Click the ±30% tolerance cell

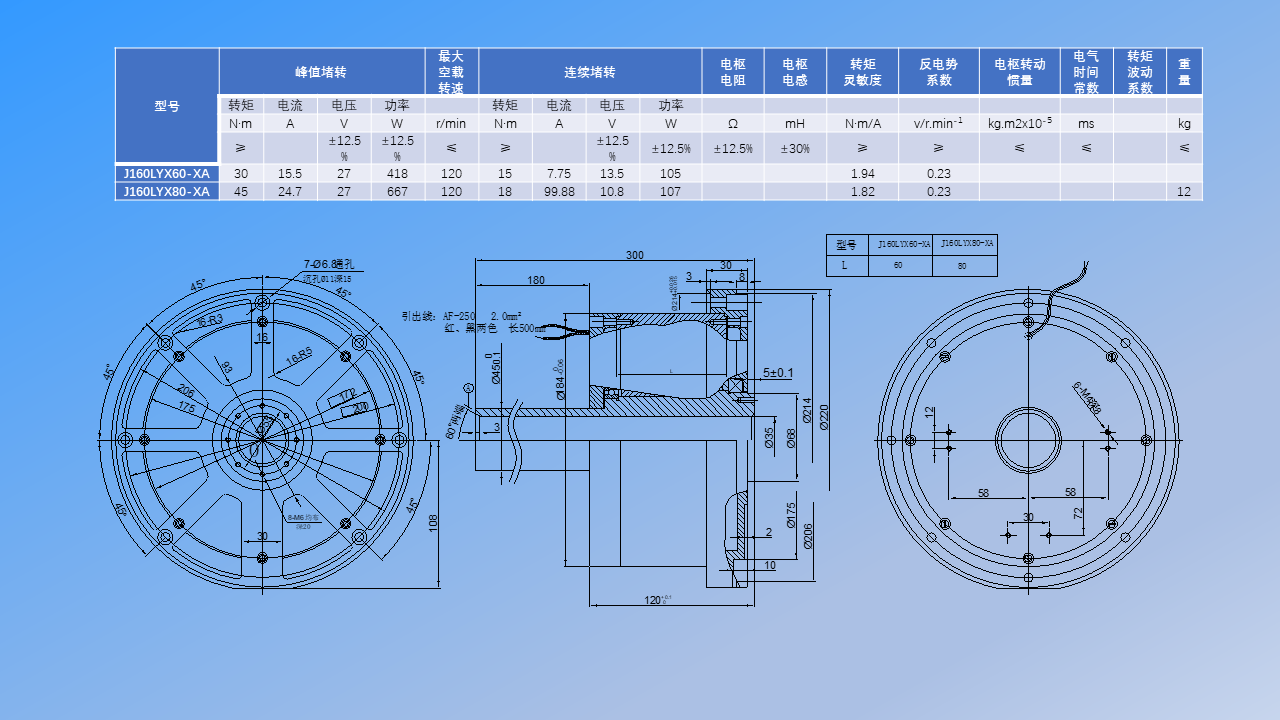point(795,148)
